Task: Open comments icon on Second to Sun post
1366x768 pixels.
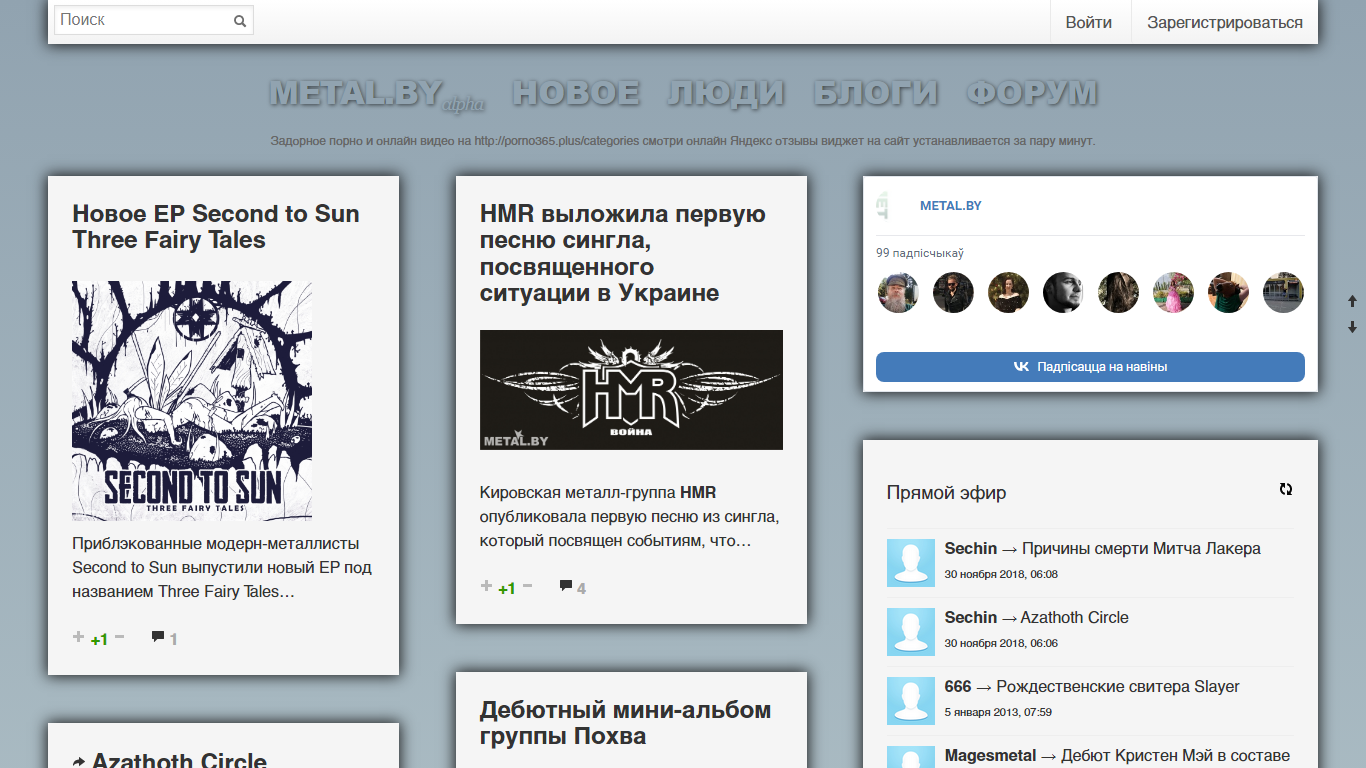Action: [157, 637]
